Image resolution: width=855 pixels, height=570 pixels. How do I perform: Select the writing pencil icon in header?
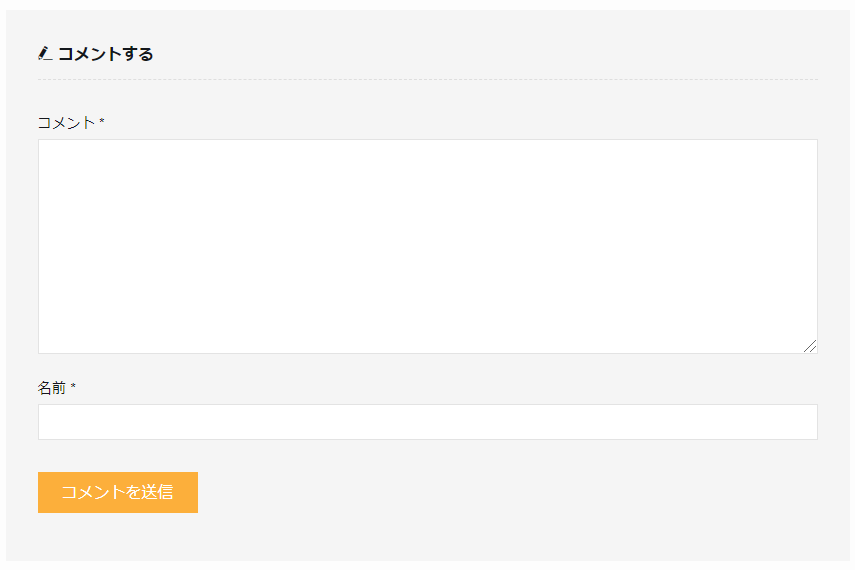pyautogui.click(x=44, y=53)
